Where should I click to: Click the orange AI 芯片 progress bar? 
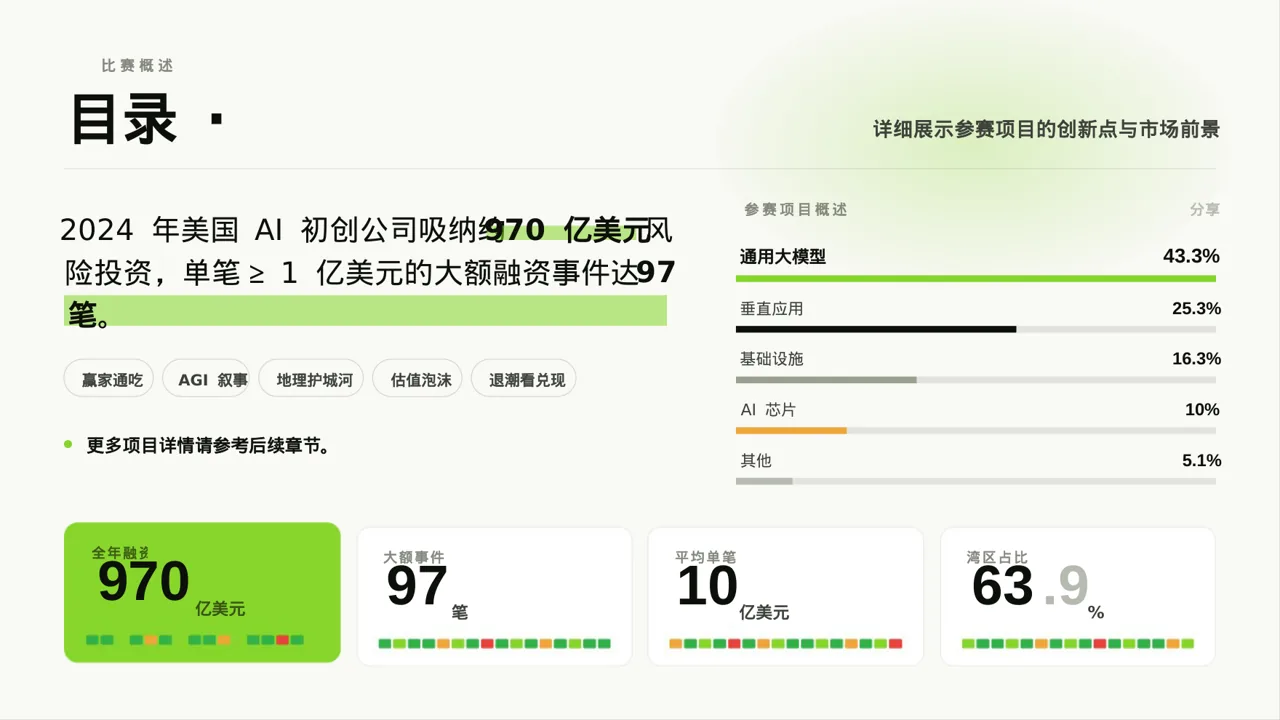click(x=791, y=430)
